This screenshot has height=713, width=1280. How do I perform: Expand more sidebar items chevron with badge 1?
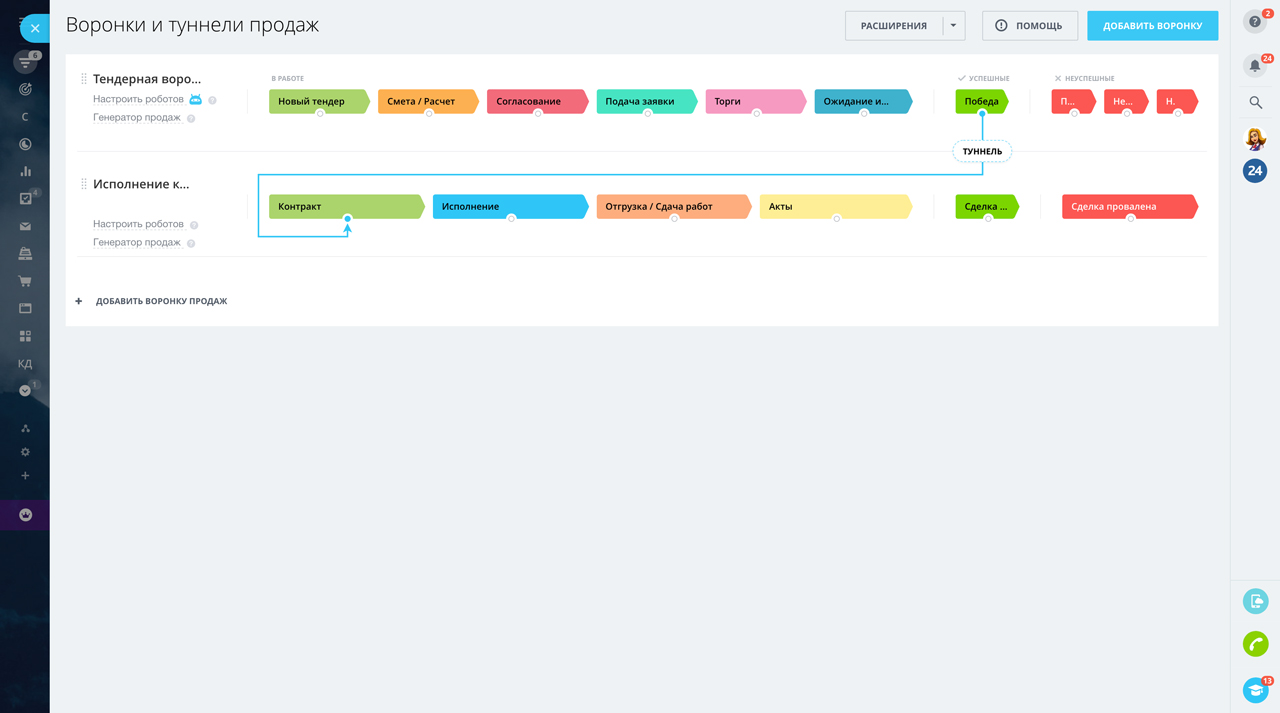(25, 391)
